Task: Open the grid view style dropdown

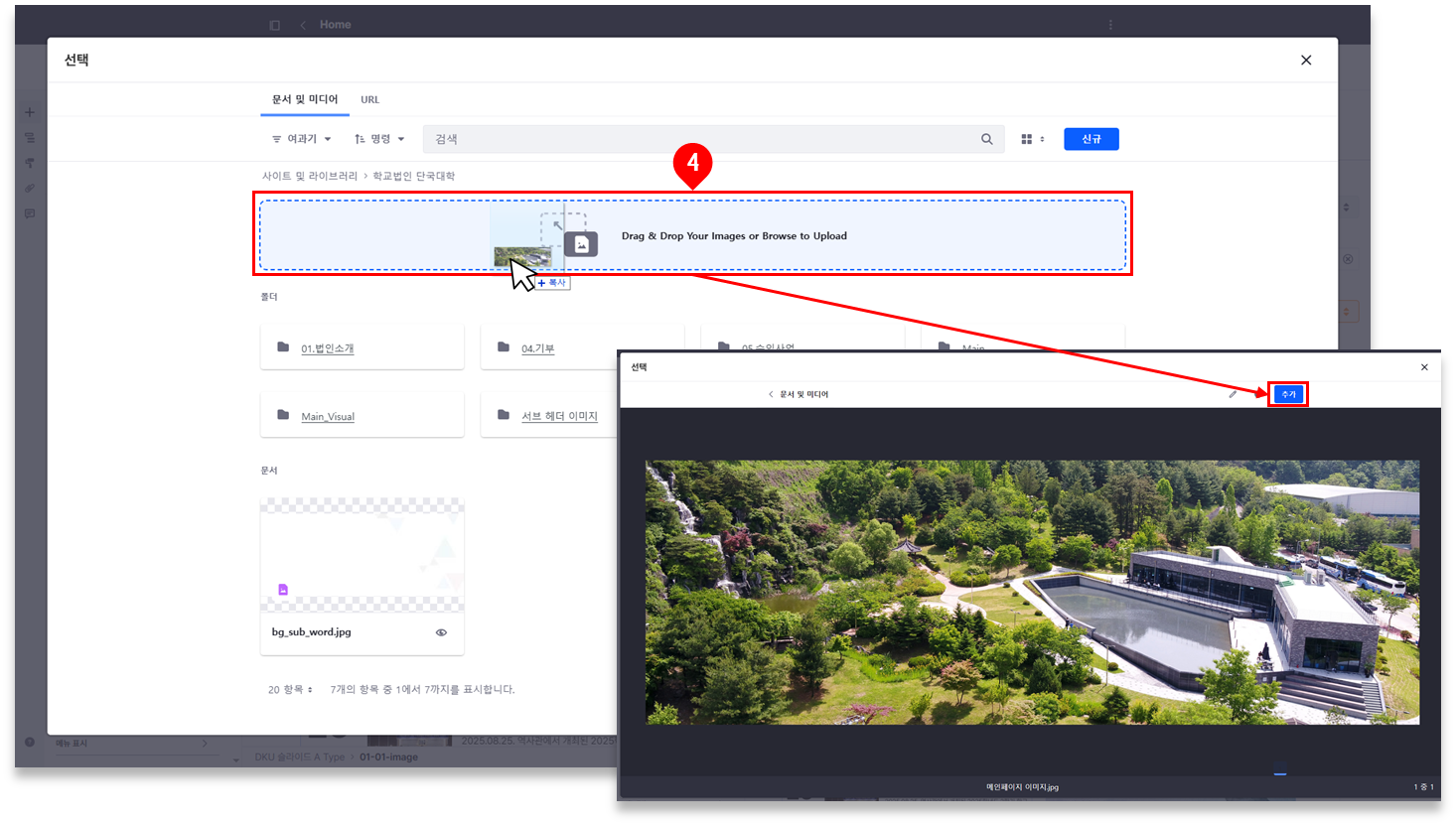Action: point(1033,139)
